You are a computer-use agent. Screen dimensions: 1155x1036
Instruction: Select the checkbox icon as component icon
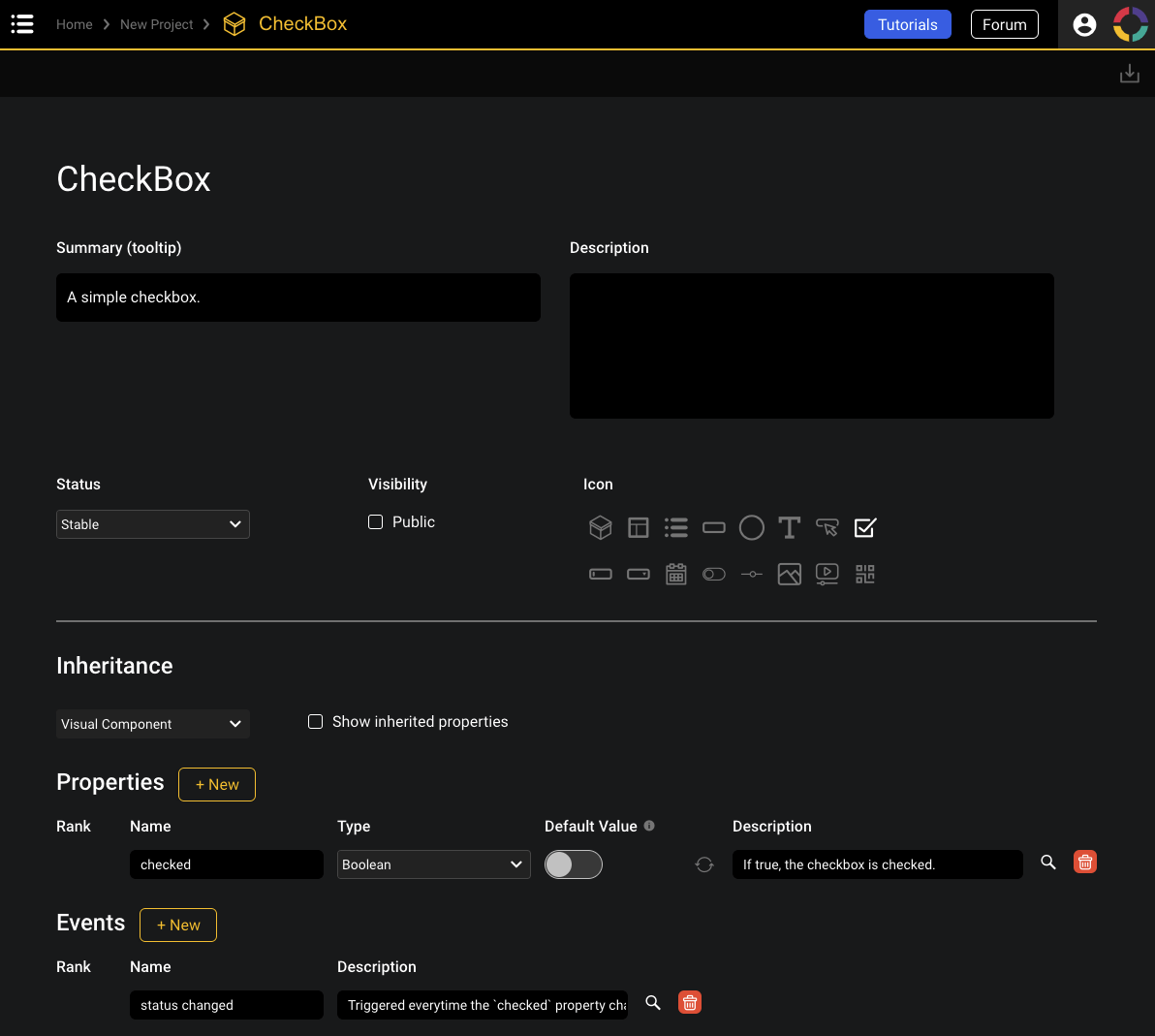click(x=864, y=527)
